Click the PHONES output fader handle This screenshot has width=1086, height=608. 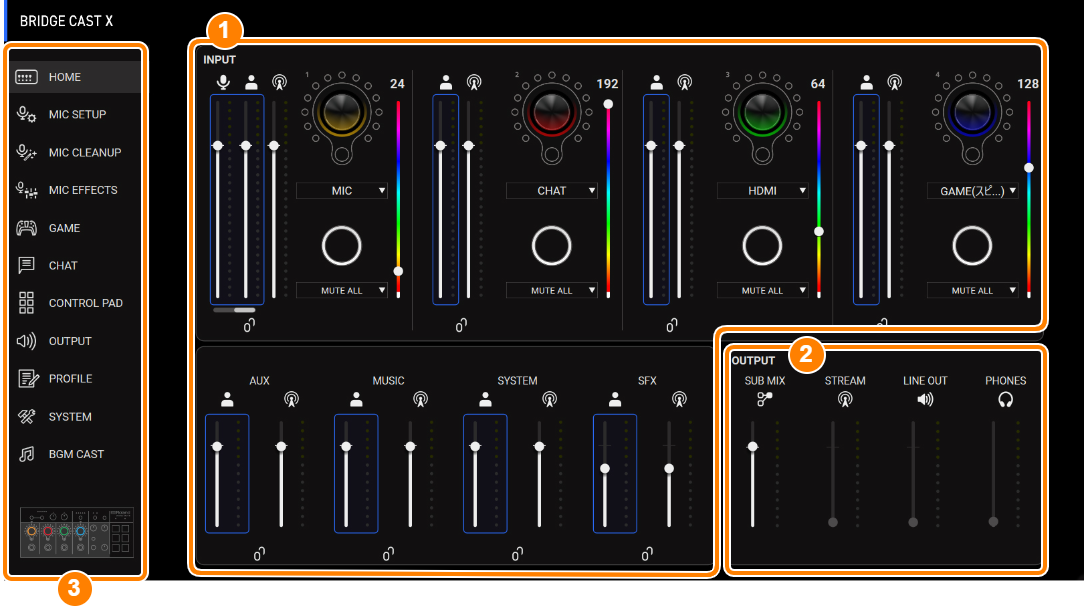(x=993, y=521)
